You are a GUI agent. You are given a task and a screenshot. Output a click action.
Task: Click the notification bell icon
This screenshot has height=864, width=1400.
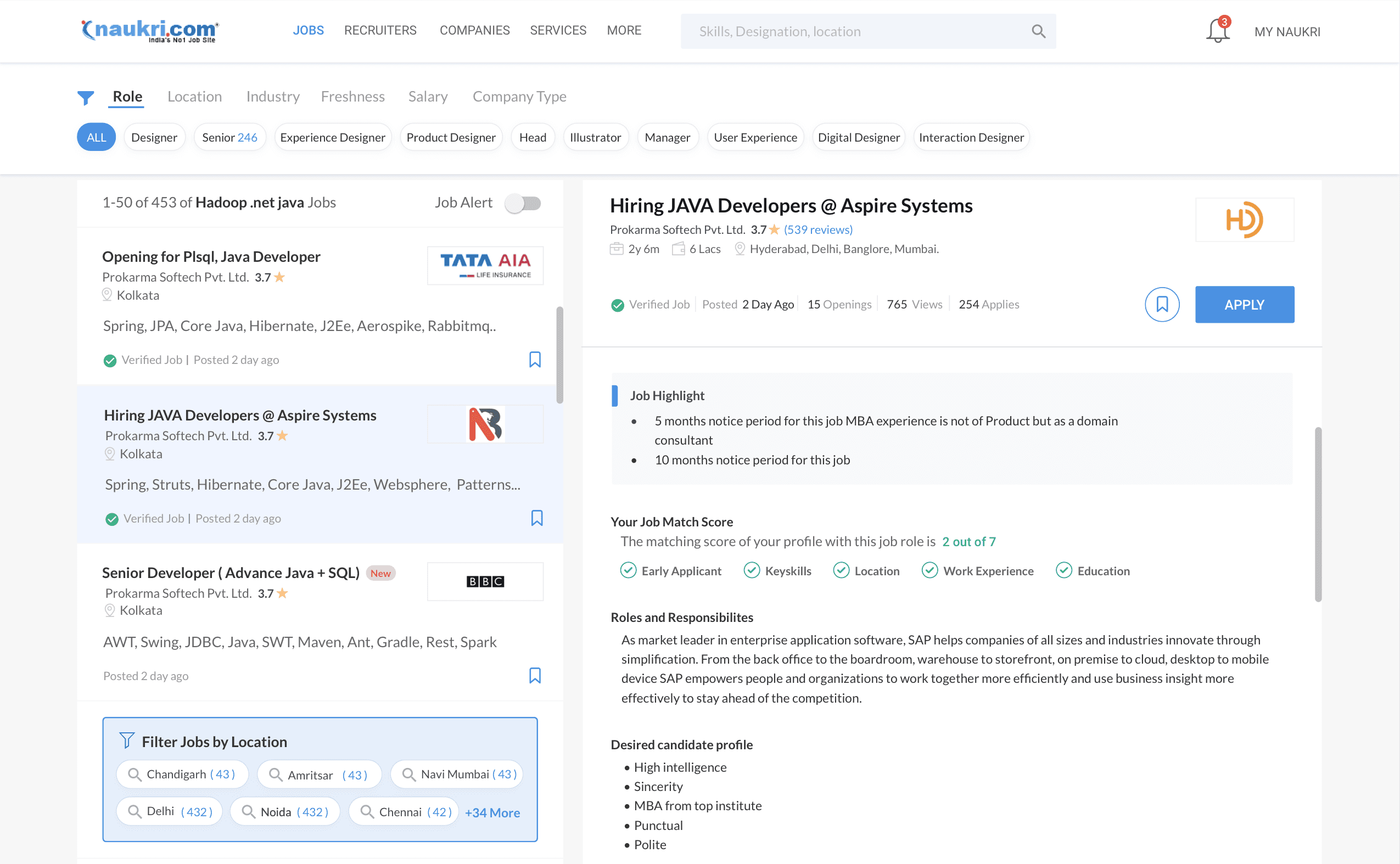[1217, 31]
